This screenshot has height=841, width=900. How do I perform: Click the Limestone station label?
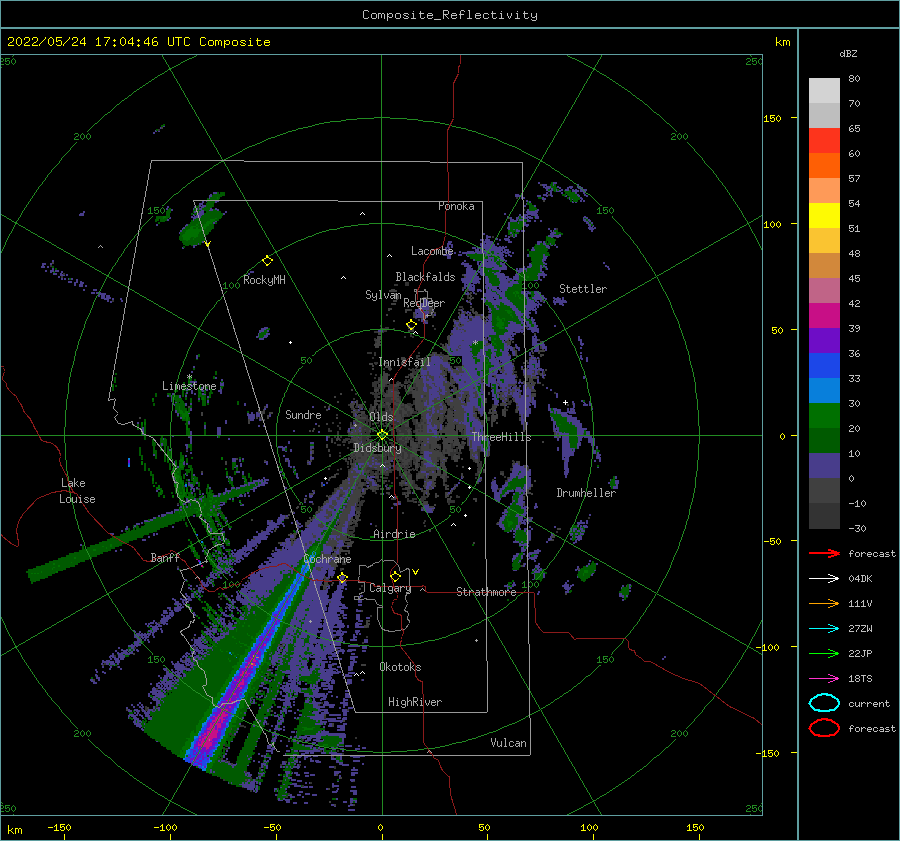(x=189, y=386)
